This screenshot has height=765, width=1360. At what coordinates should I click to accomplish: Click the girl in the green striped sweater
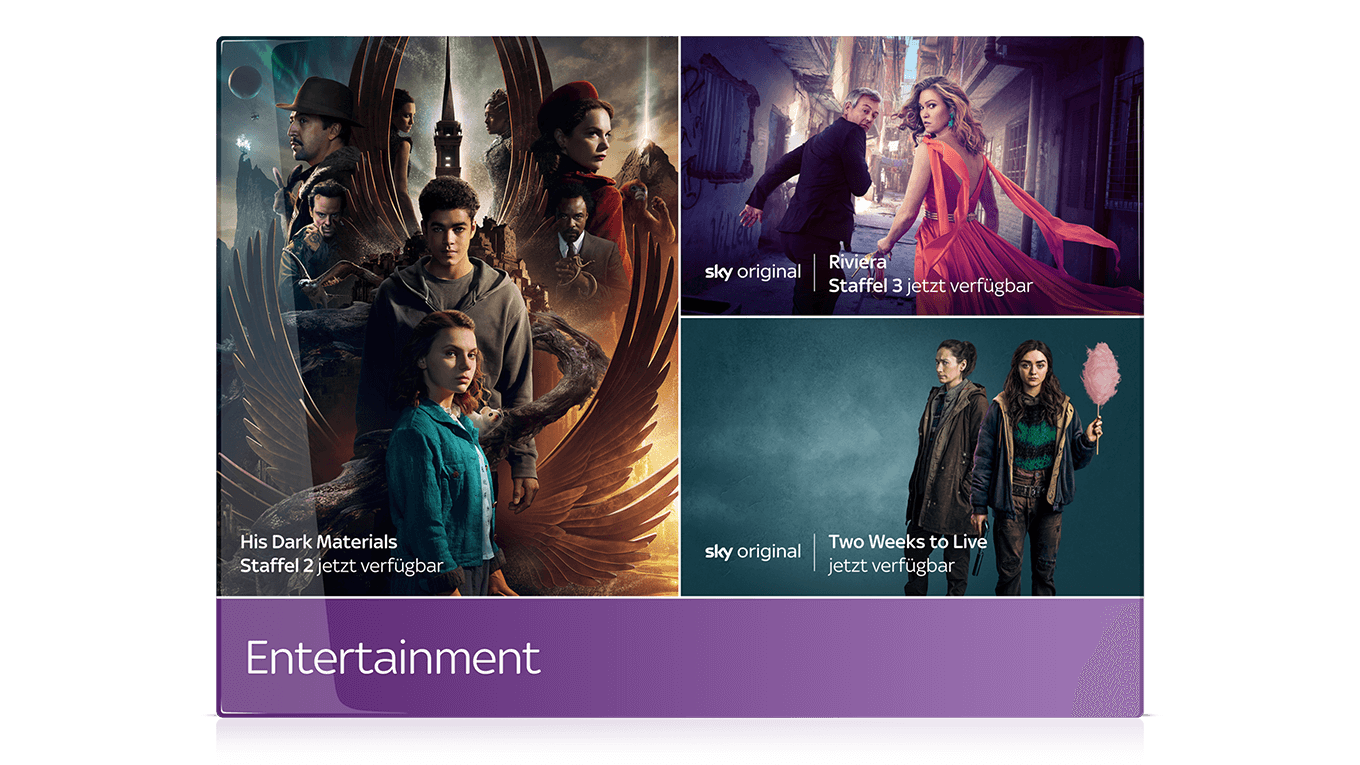coord(1030,440)
